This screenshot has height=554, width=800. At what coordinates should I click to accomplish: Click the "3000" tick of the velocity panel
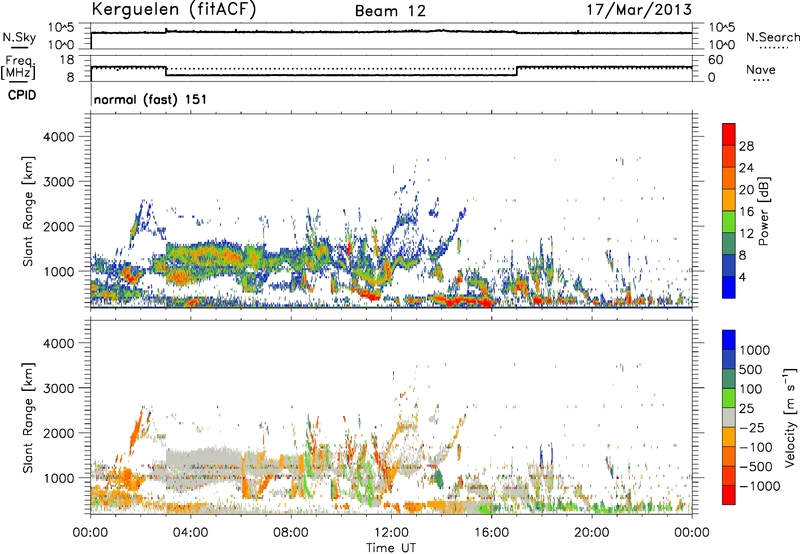coord(59,388)
